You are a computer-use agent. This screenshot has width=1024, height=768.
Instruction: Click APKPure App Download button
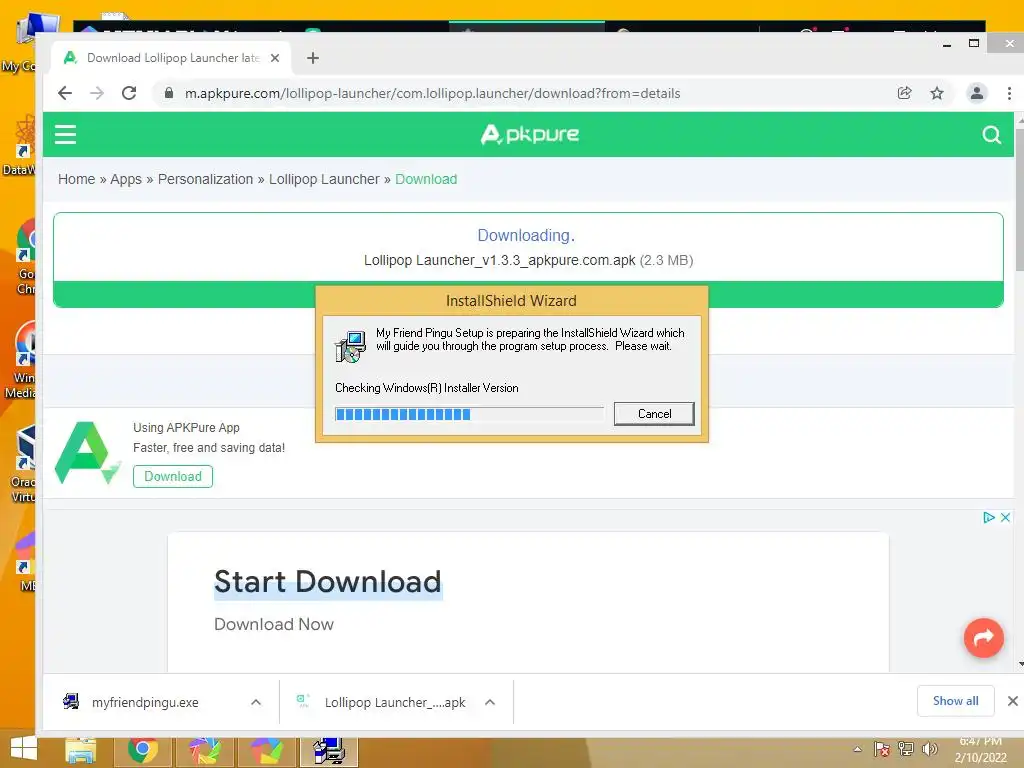172,476
